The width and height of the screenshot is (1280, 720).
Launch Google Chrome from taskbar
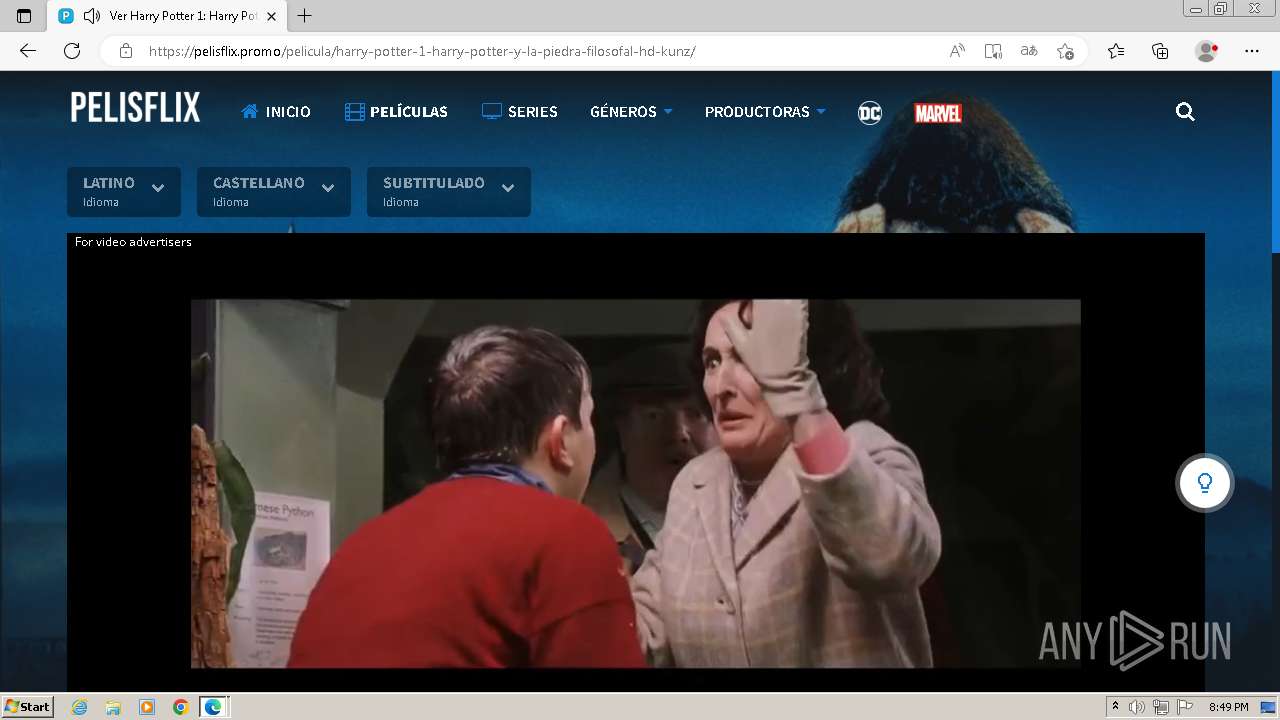pyautogui.click(x=180, y=707)
